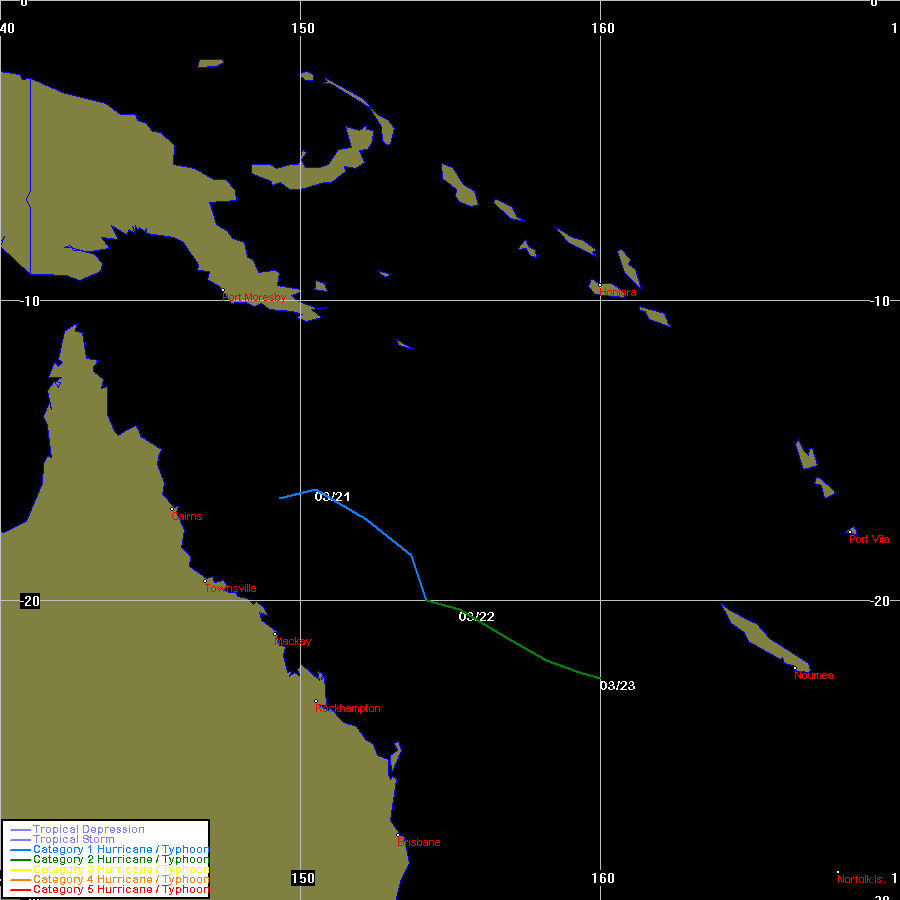This screenshot has width=900, height=900.
Task: Select the Noumea city marker
Action: coord(795,668)
